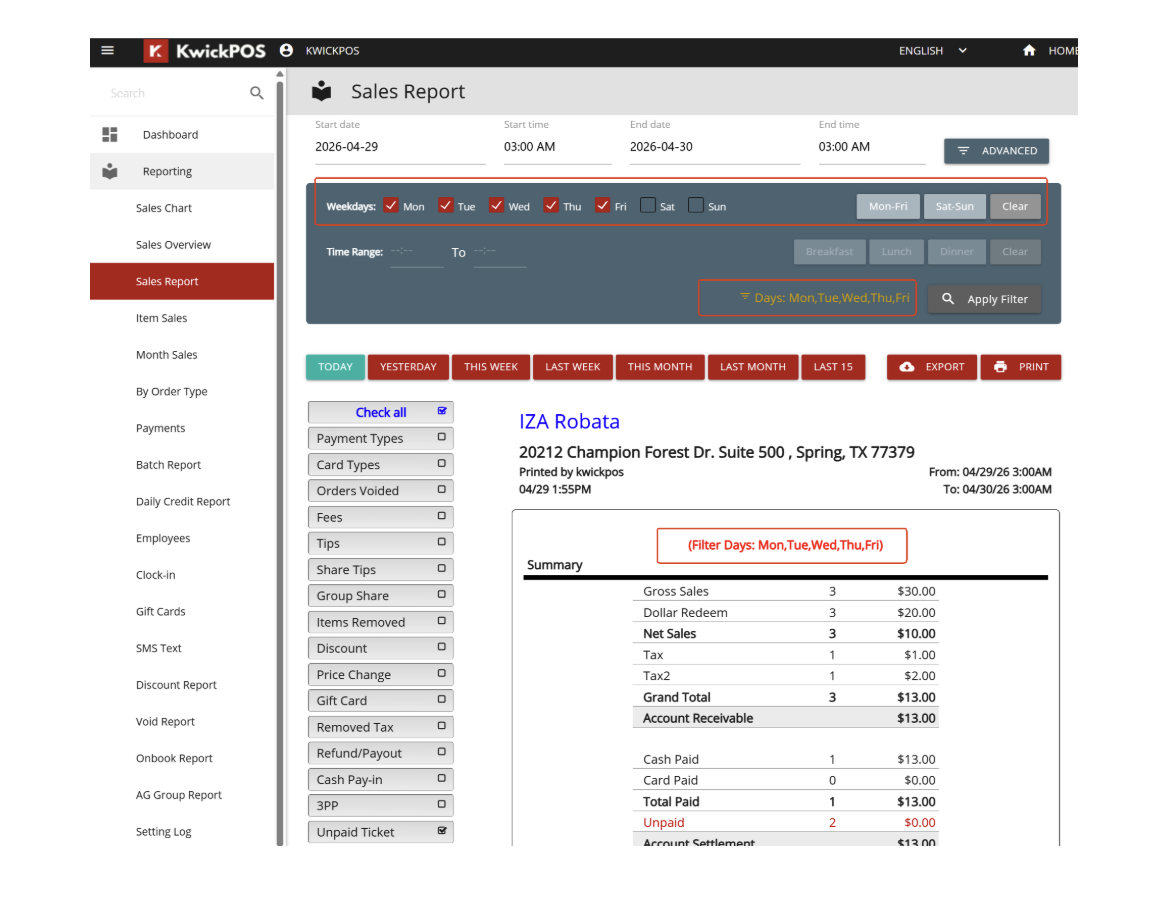Viewport: 1164px width, 900px height.
Task: Open Month Sales report
Action: pyautogui.click(x=182, y=355)
